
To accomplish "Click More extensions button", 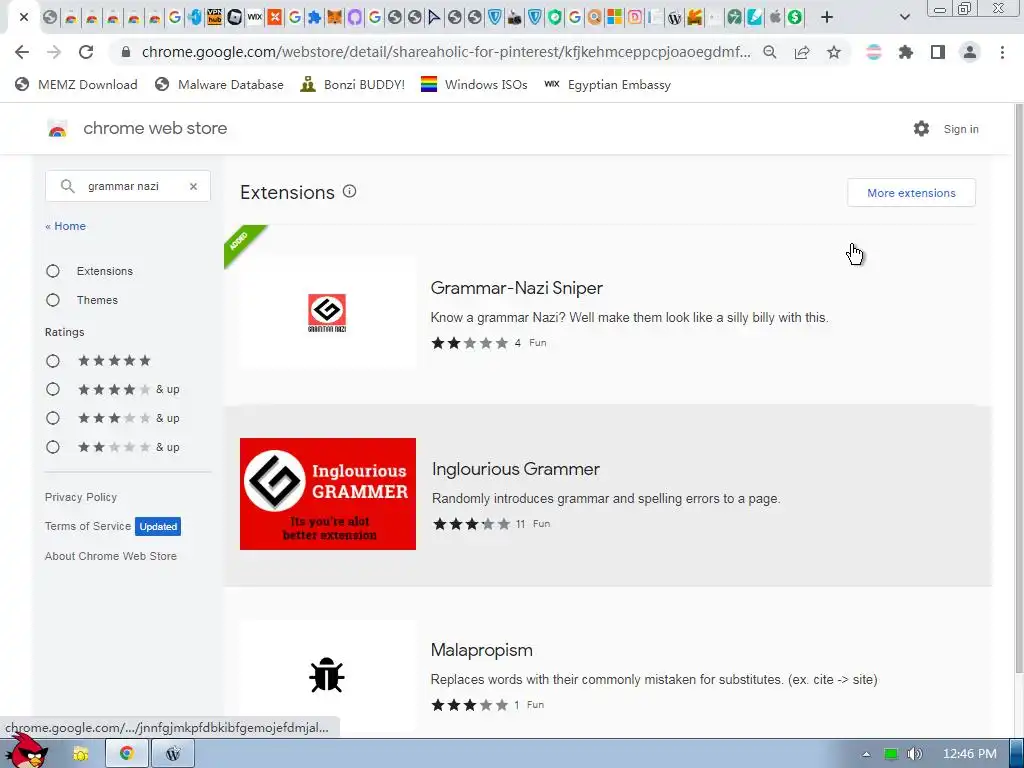I will pyautogui.click(x=911, y=193).
